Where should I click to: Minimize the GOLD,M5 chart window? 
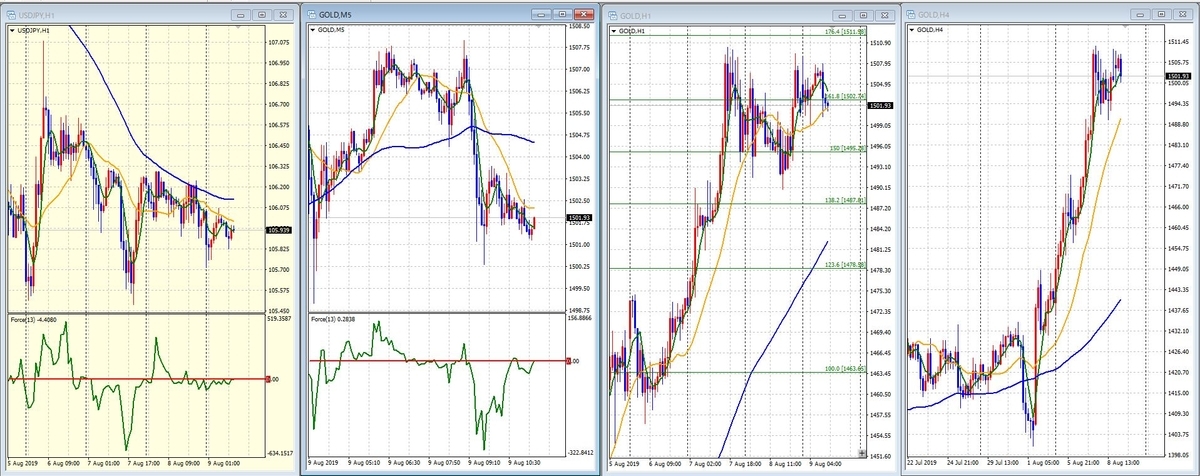[x=541, y=15]
